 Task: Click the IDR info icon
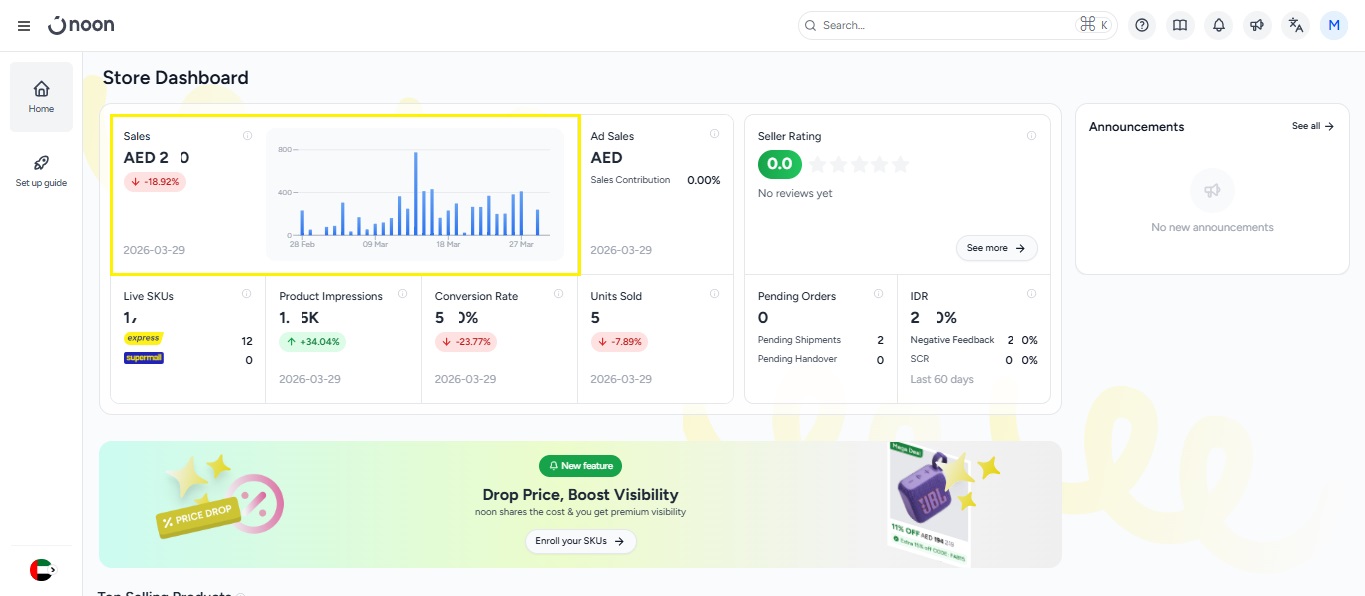coord(1031,294)
